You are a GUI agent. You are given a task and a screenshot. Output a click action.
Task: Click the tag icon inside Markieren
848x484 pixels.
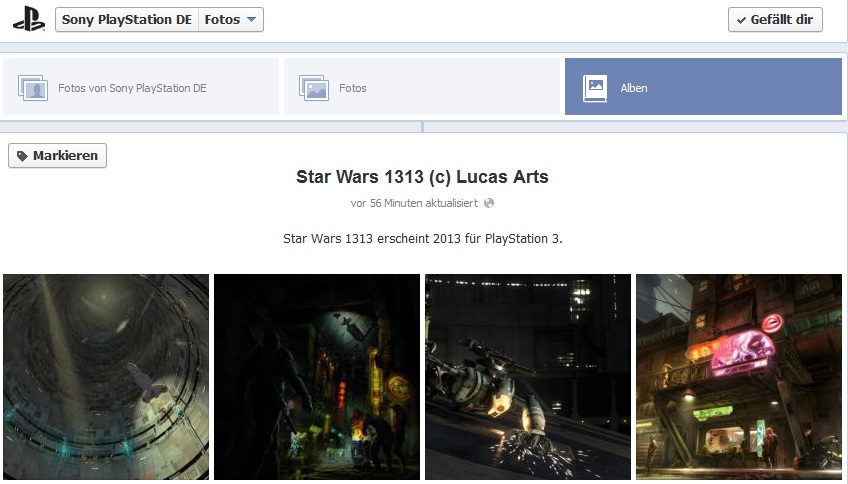point(22,156)
